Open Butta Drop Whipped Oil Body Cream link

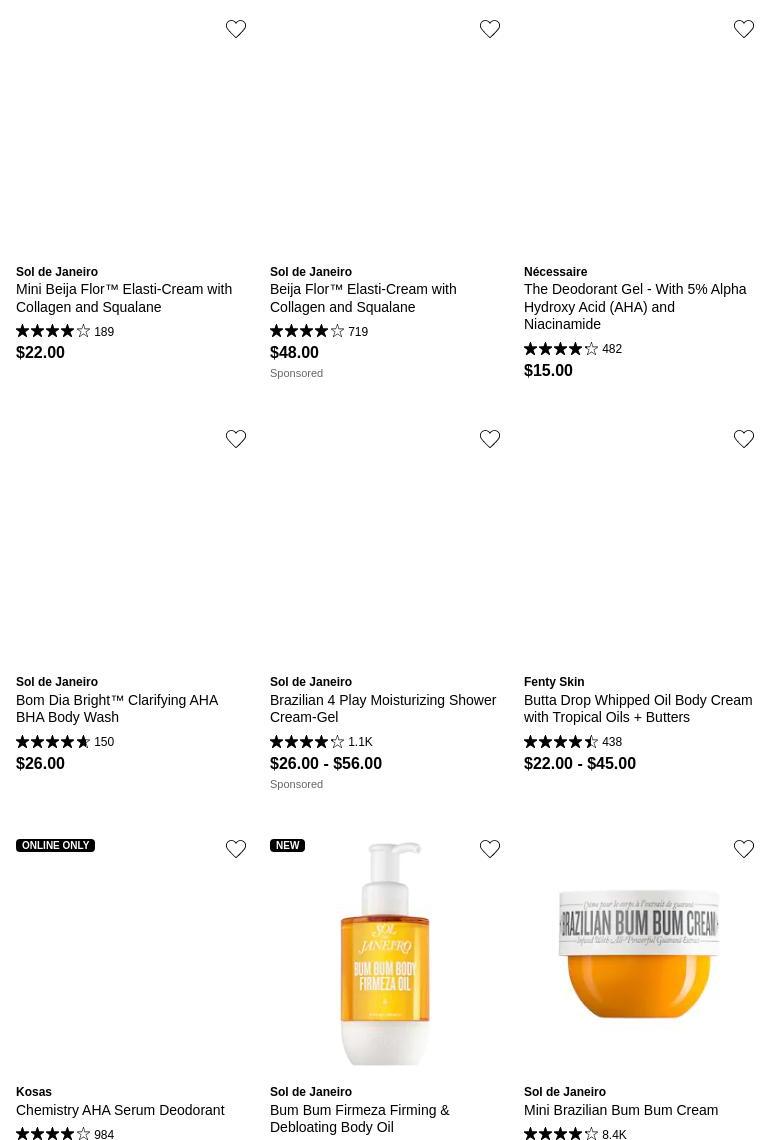click(638, 708)
